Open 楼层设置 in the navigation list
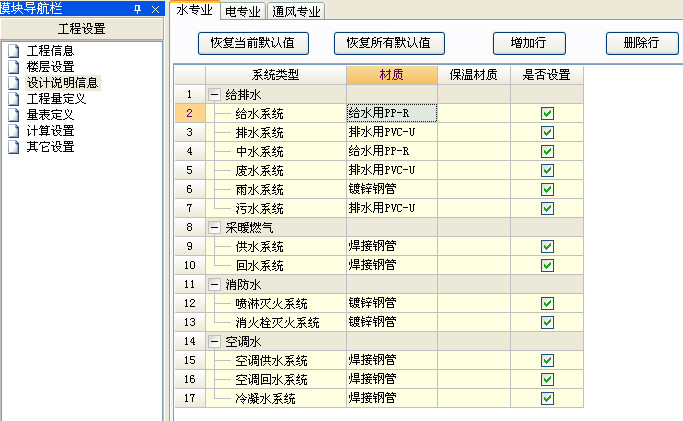Viewport: 683px width, 421px height. pos(51,67)
